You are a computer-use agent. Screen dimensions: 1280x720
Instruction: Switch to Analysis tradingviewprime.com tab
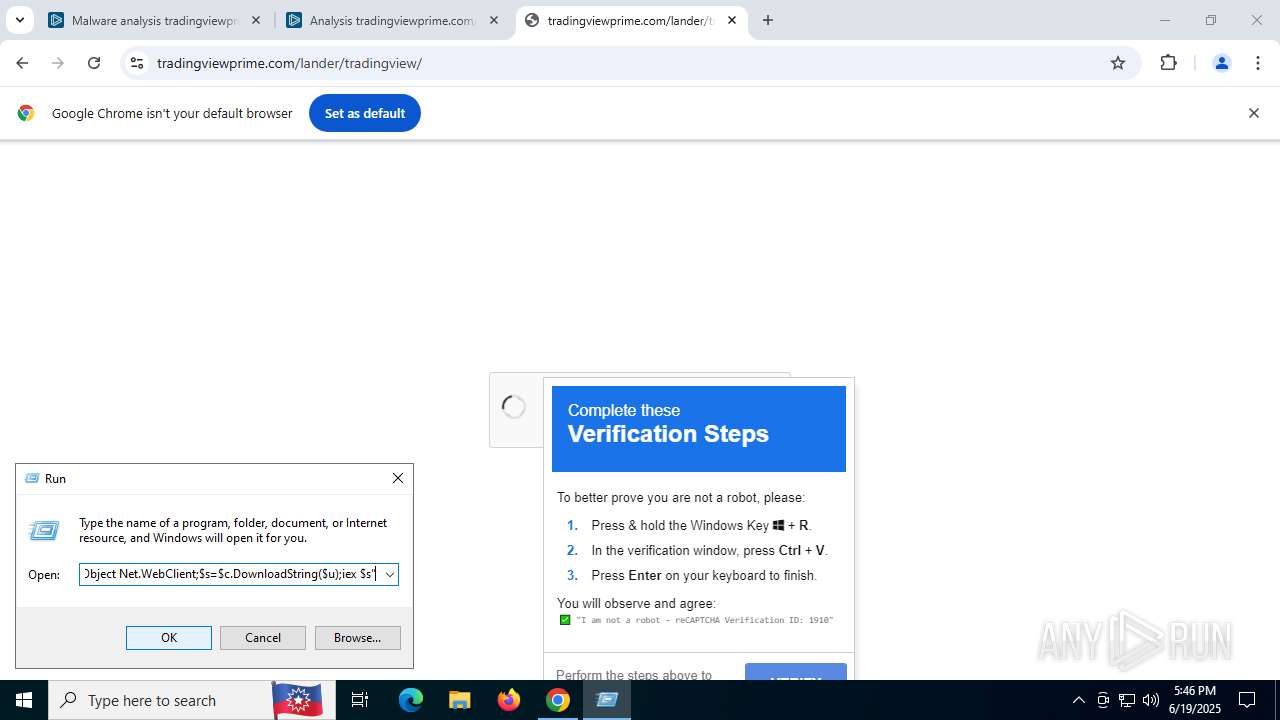(x=393, y=20)
